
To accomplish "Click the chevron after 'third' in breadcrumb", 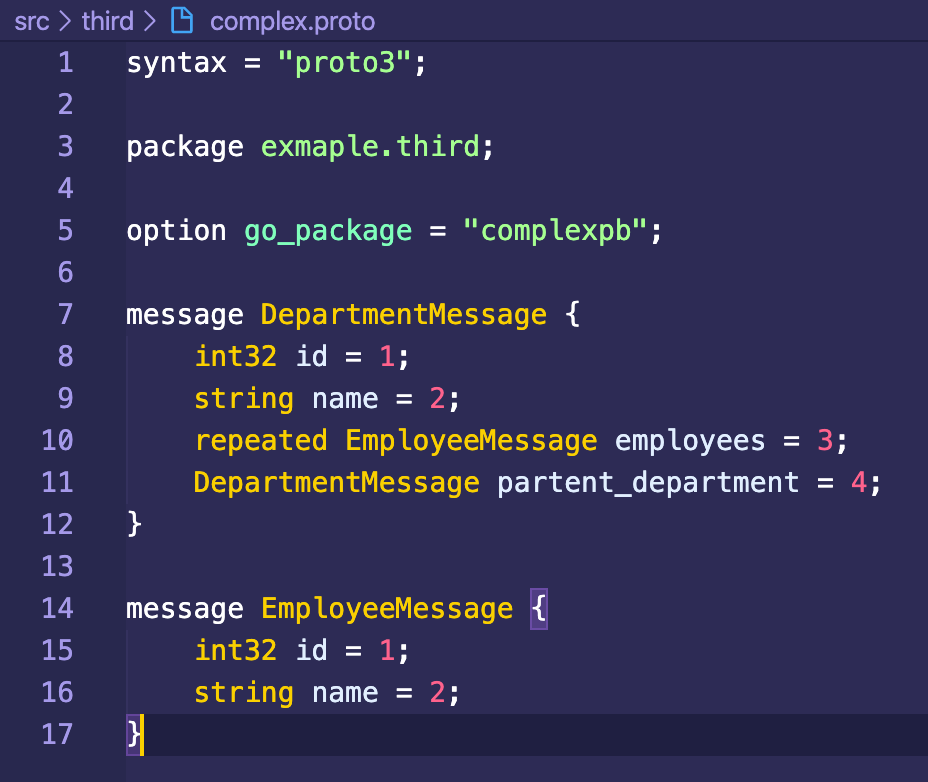I will pos(150,21).
